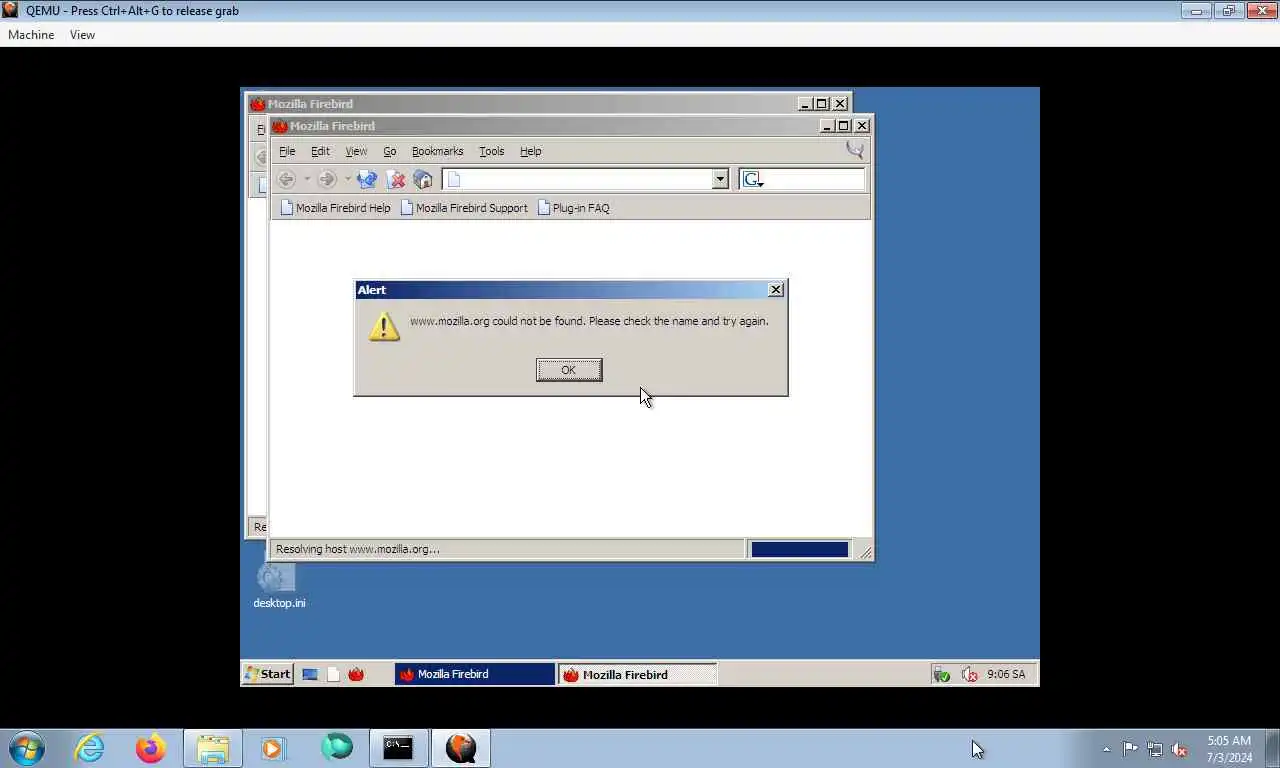This screenshot has height=768, width=1280.
Task: Open the Edit menu
Action: coord(320,151)
